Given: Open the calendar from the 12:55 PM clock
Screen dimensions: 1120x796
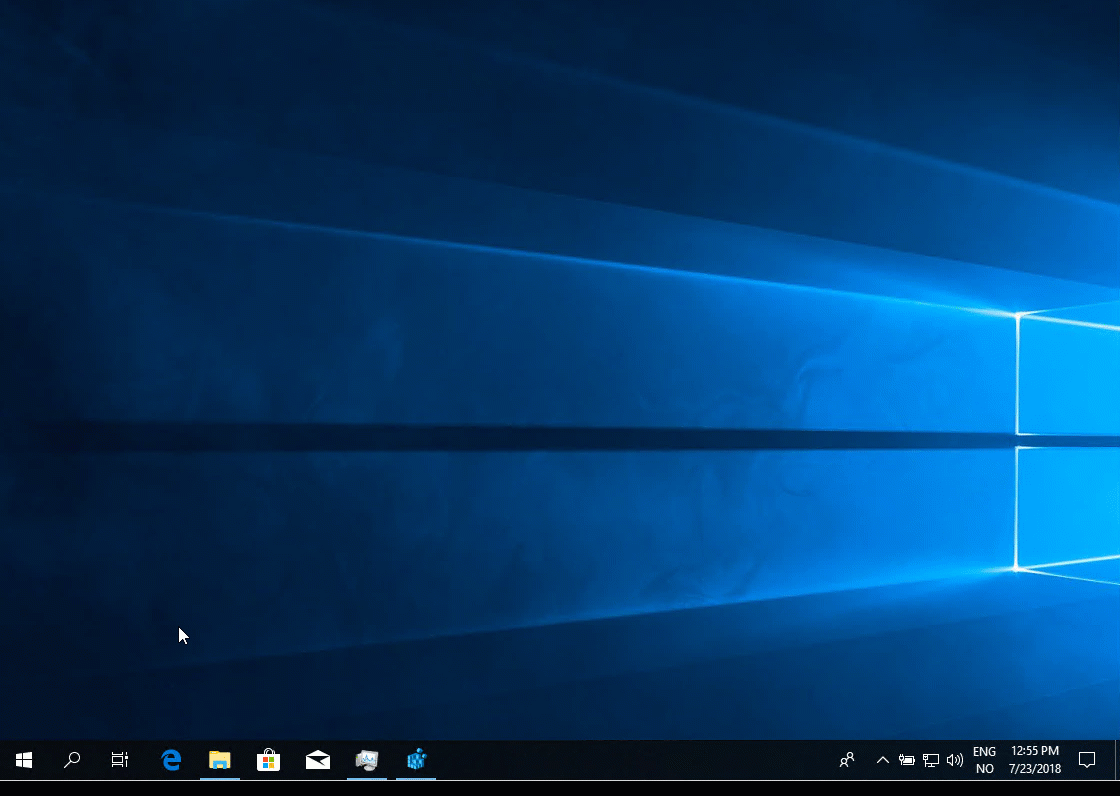Looking at the screenshot, I should [x=1035, y=760].
